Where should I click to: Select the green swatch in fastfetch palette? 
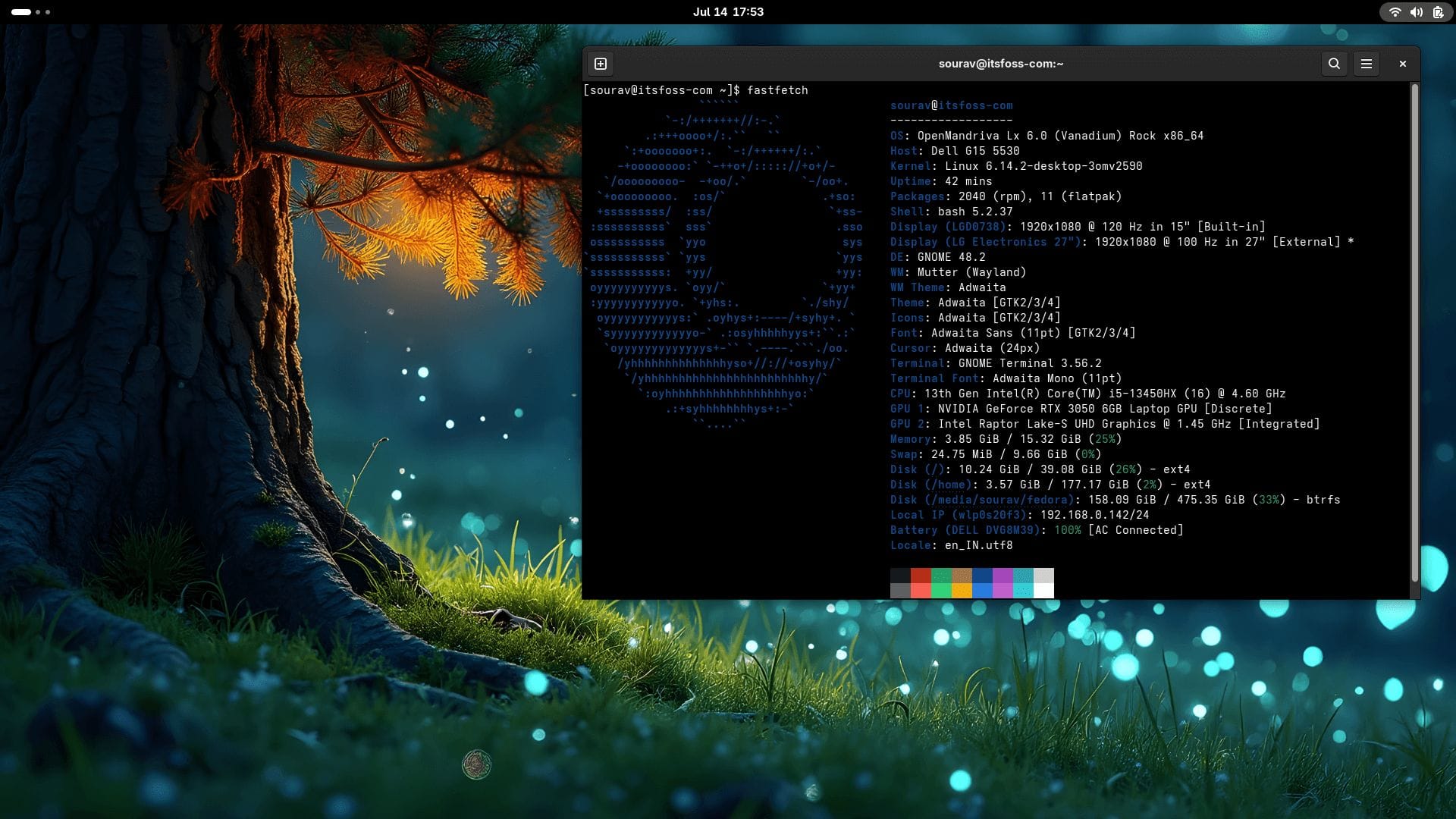(940, 582)
